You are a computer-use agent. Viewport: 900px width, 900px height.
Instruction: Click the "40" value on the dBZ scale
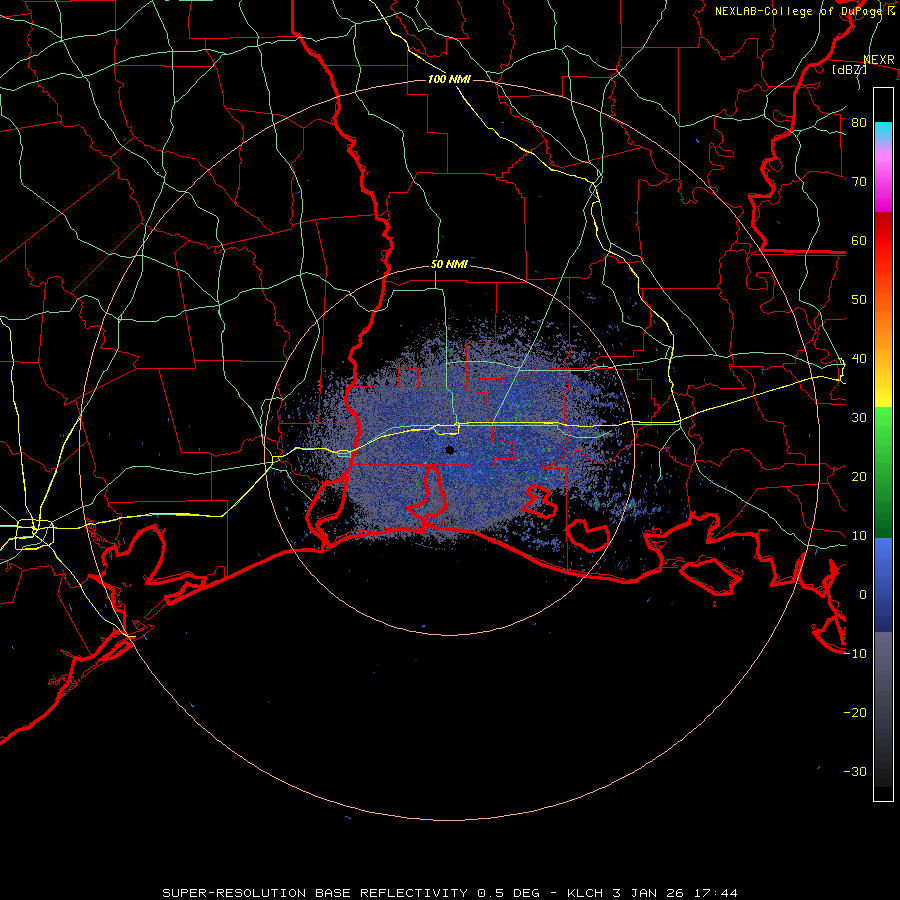click(x=859, y=358)
